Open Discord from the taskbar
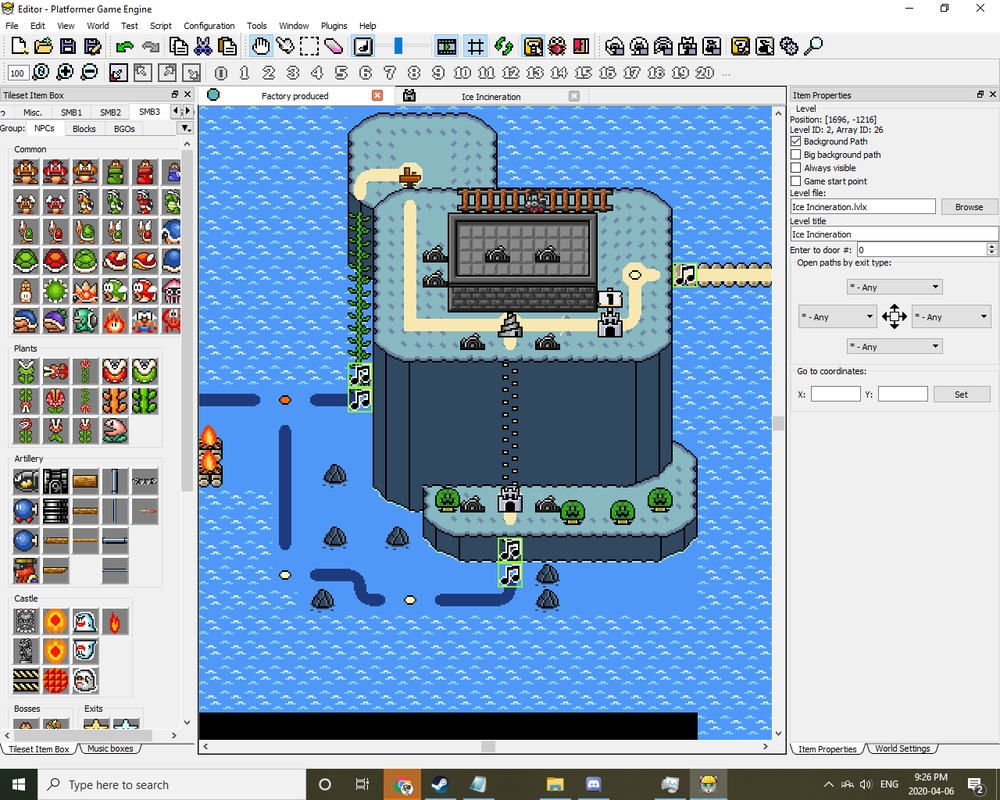1000x800 pixels. pyautogui.click(x=593, y=784)
